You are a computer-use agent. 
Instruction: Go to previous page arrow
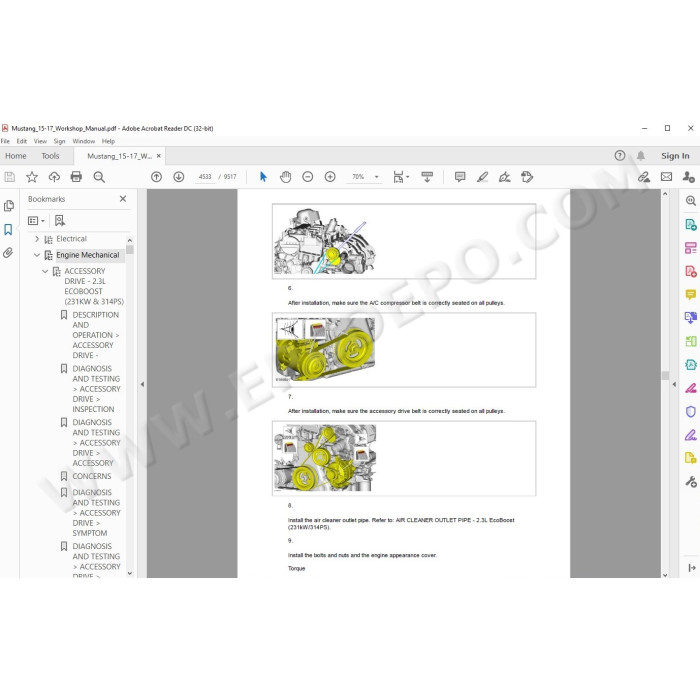click(156, 177)
